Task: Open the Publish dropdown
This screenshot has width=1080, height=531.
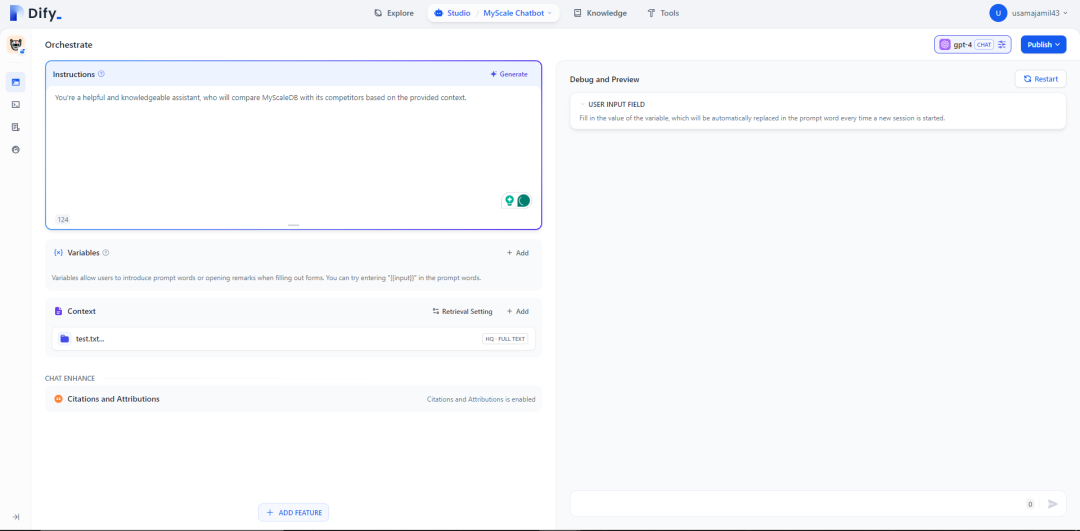Action: (1043, 45)
